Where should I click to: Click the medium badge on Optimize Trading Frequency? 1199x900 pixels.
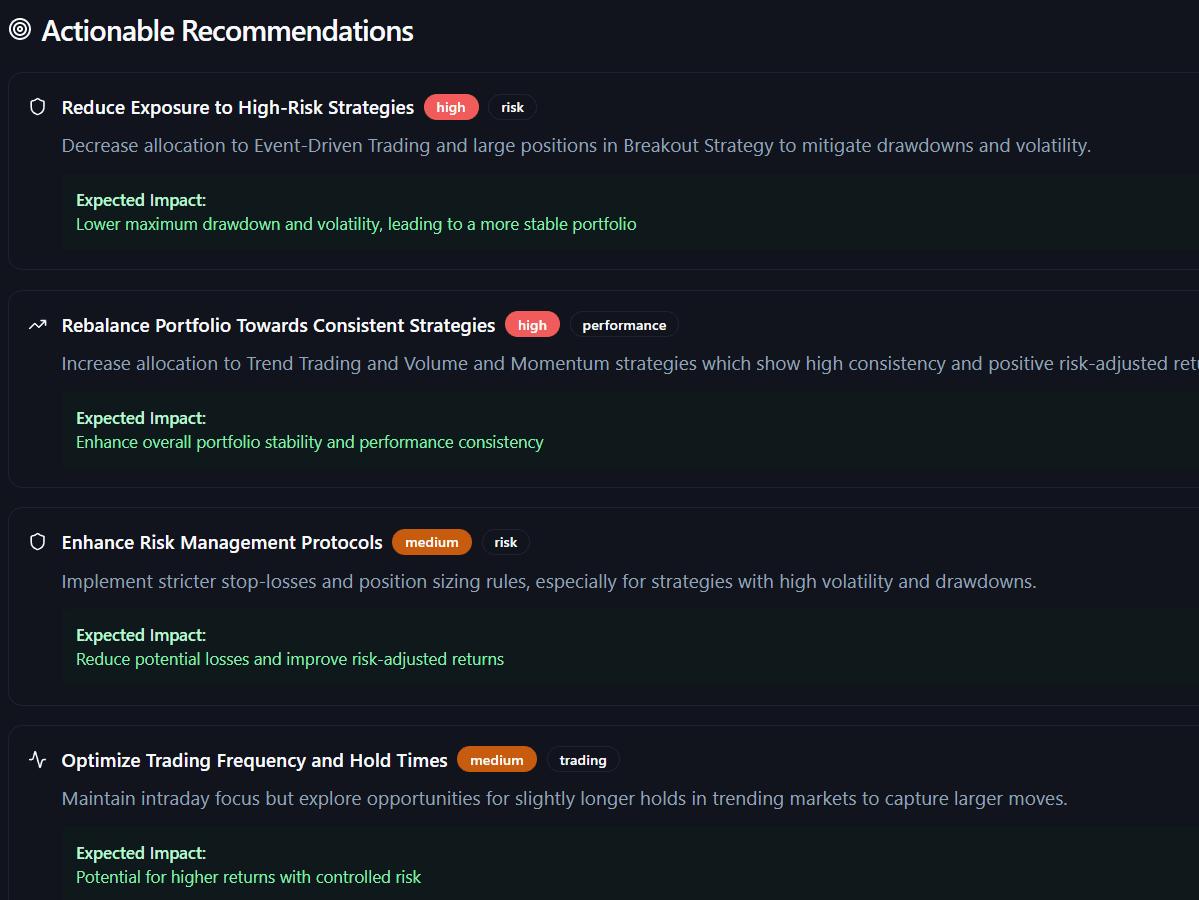(497, 759)
